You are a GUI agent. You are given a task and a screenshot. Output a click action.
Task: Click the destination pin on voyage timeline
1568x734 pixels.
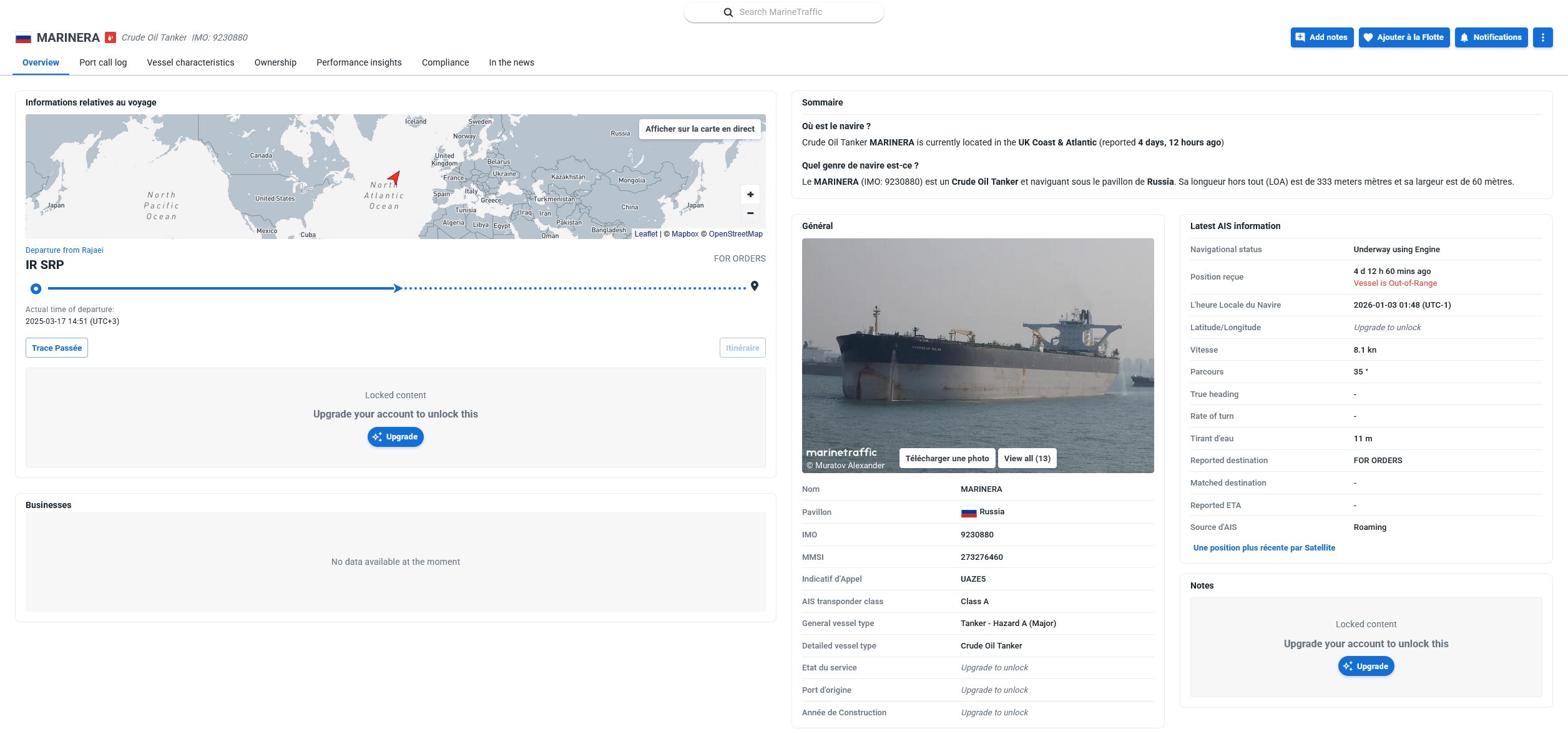click(755, 286)
